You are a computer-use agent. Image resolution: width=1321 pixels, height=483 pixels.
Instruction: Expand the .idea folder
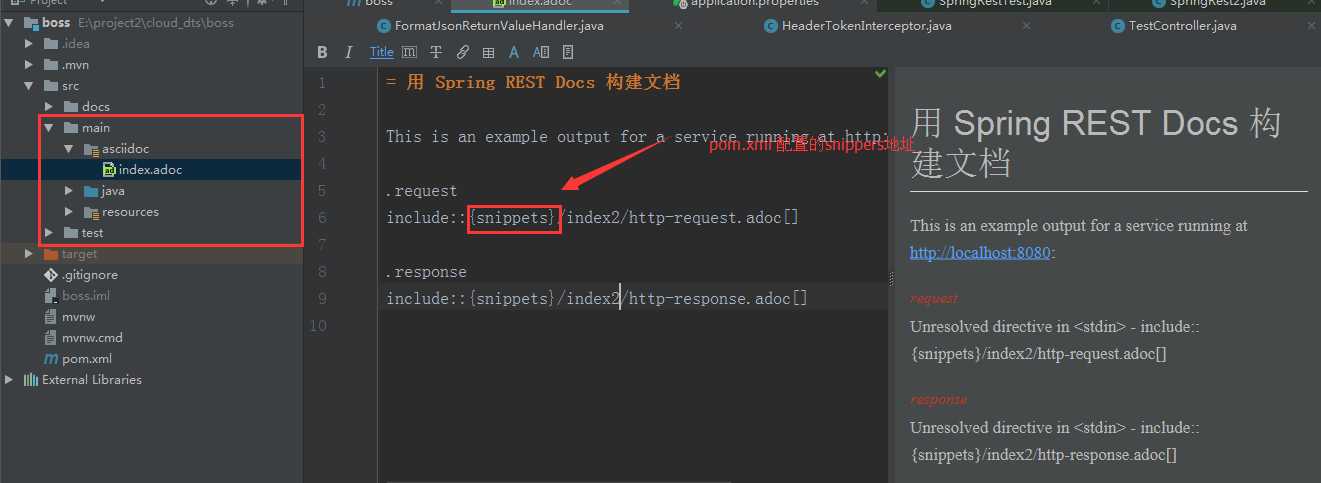pyautogui.click(x=31, y=44)
